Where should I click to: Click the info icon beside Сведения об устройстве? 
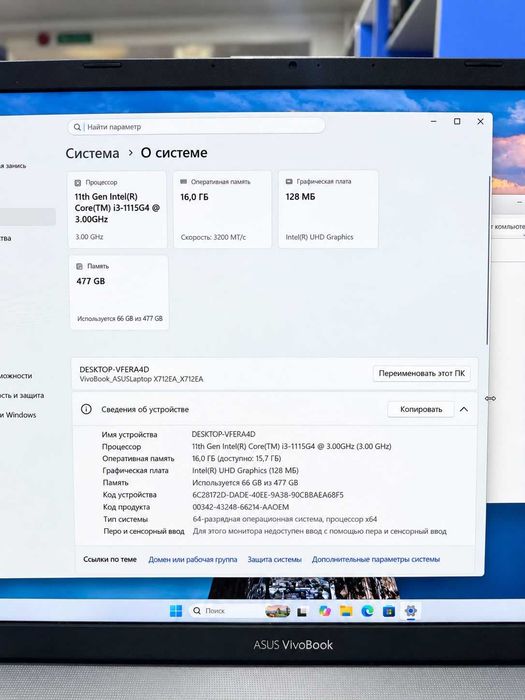(86, 409)
